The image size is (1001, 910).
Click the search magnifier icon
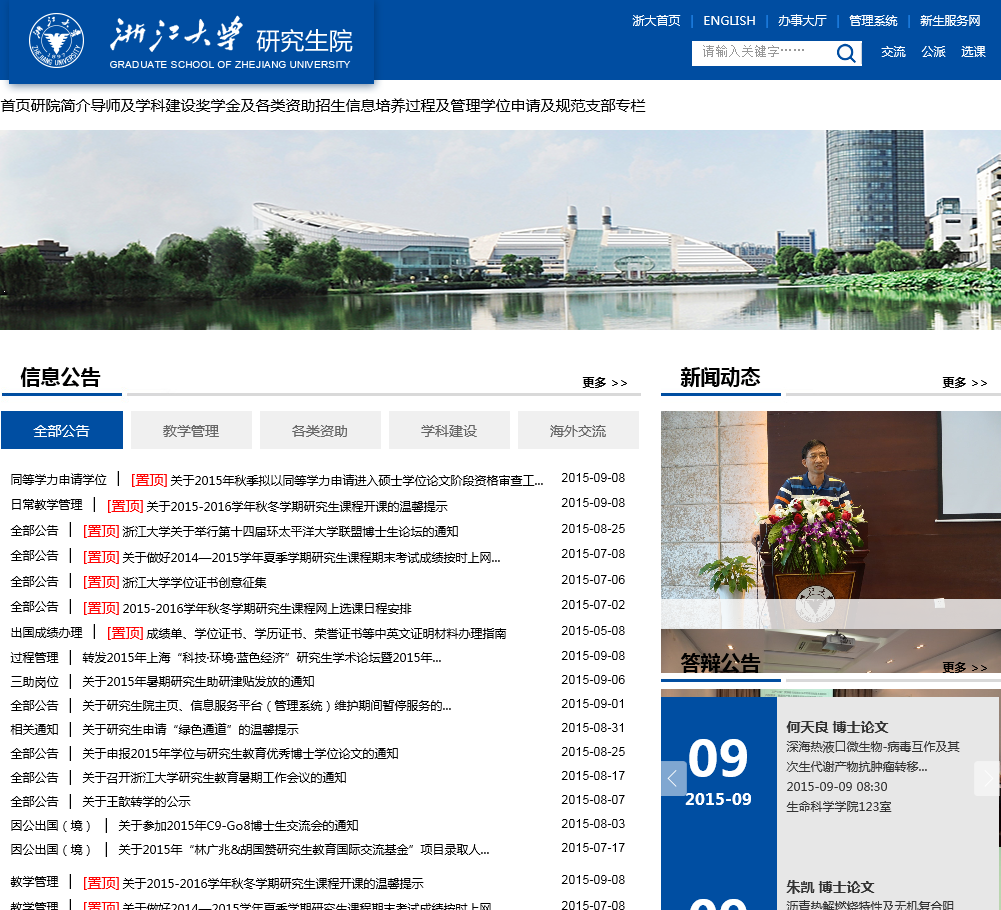pos(846,53)
